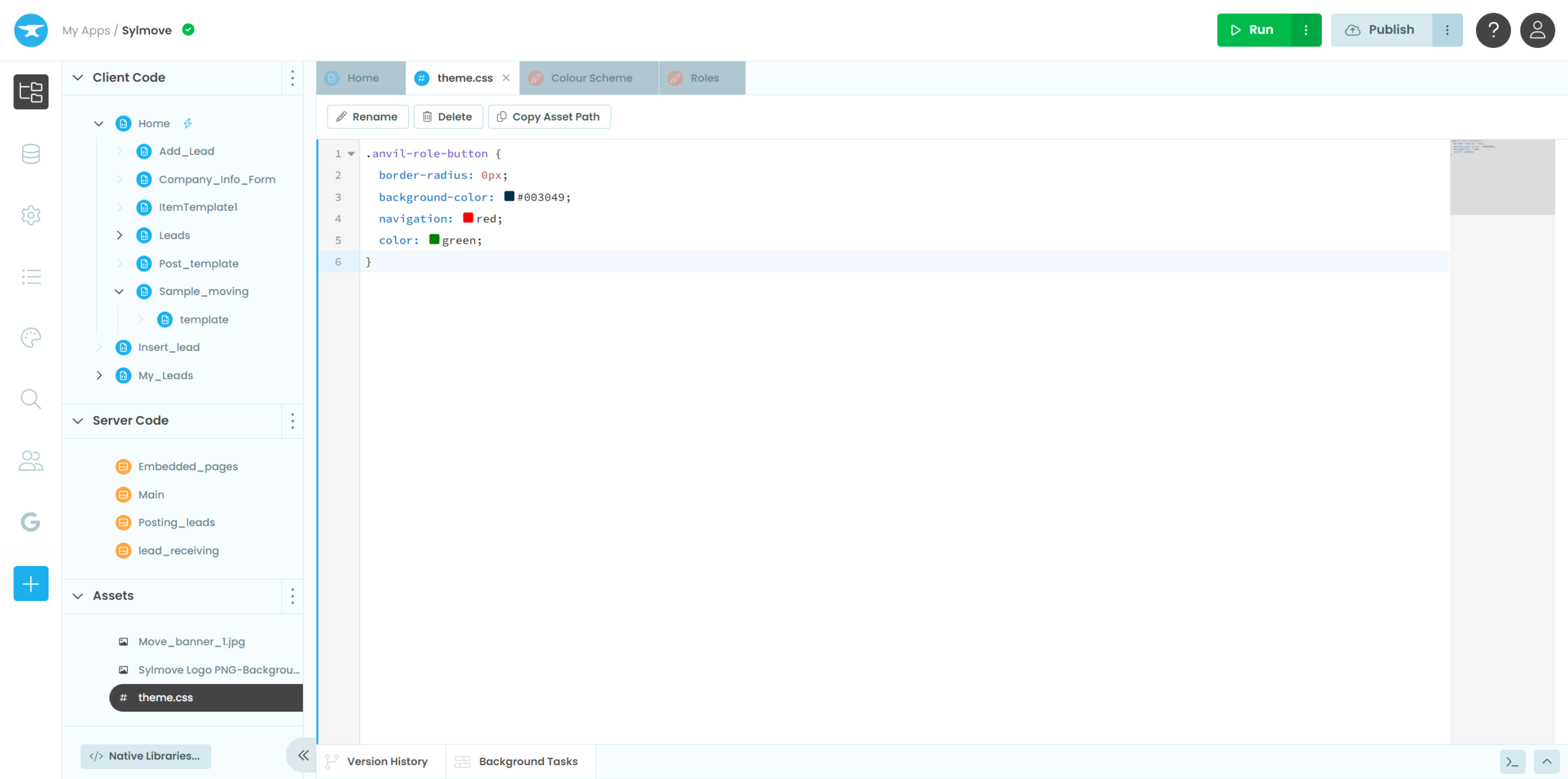Open the Google service sidebar icon

pos(30,522)
